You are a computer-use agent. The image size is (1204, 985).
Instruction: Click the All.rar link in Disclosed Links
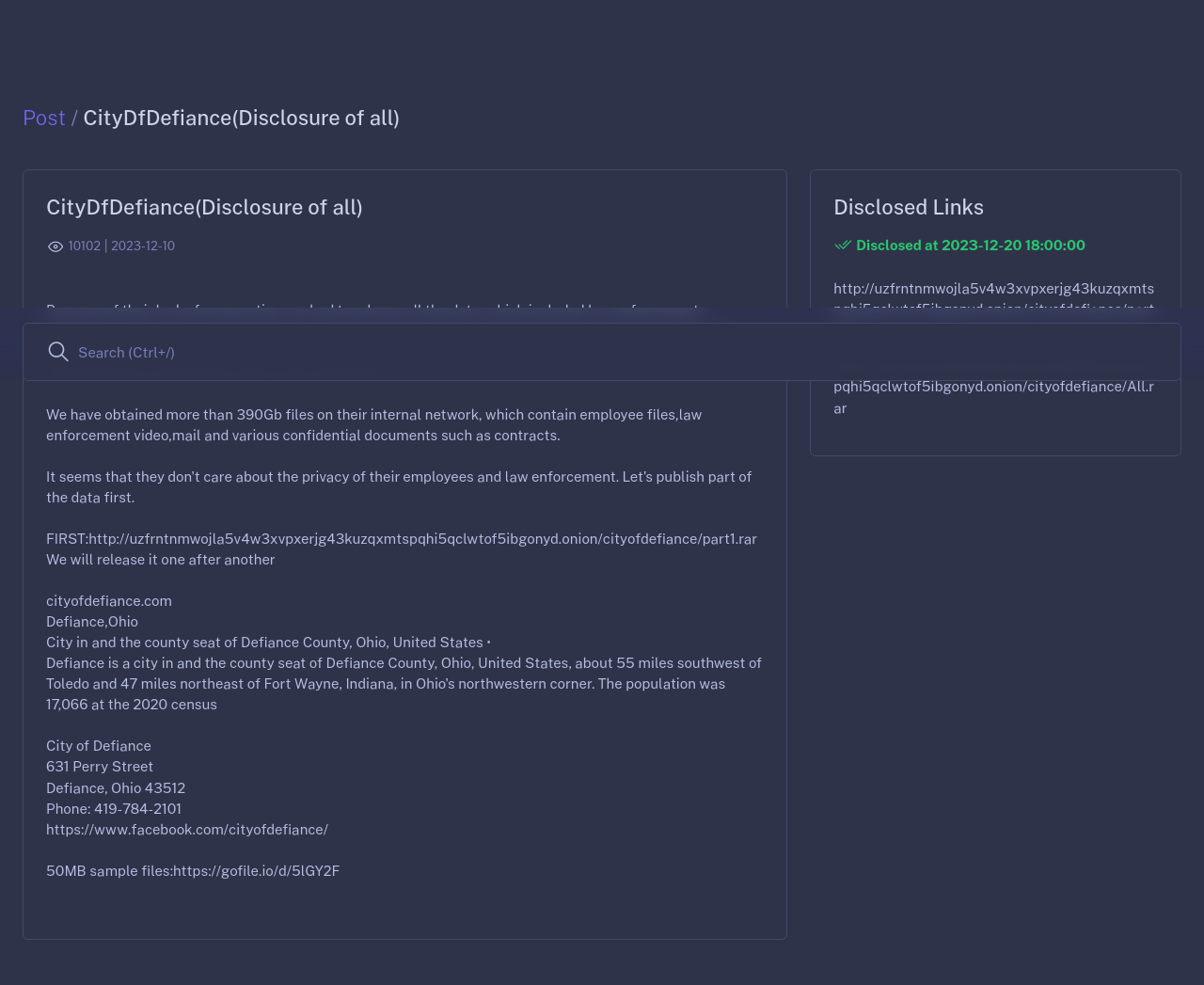click(x=993, y=388)
